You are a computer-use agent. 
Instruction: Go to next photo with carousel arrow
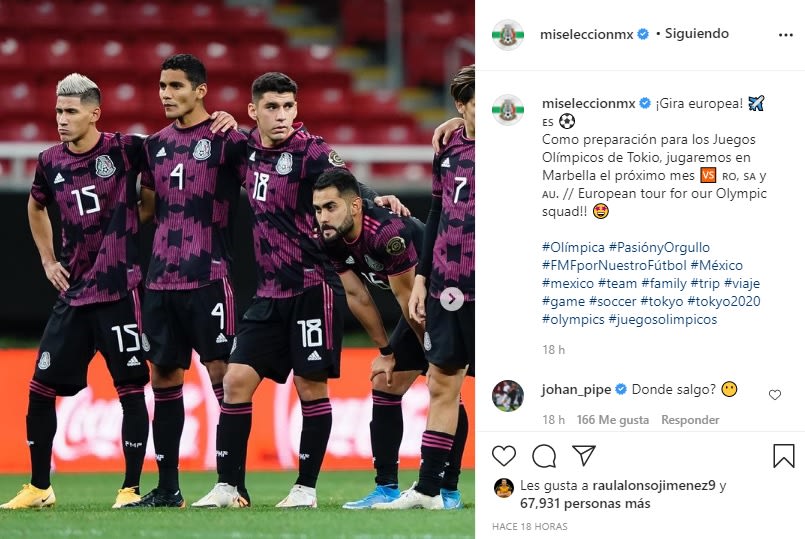click(452, 299)
